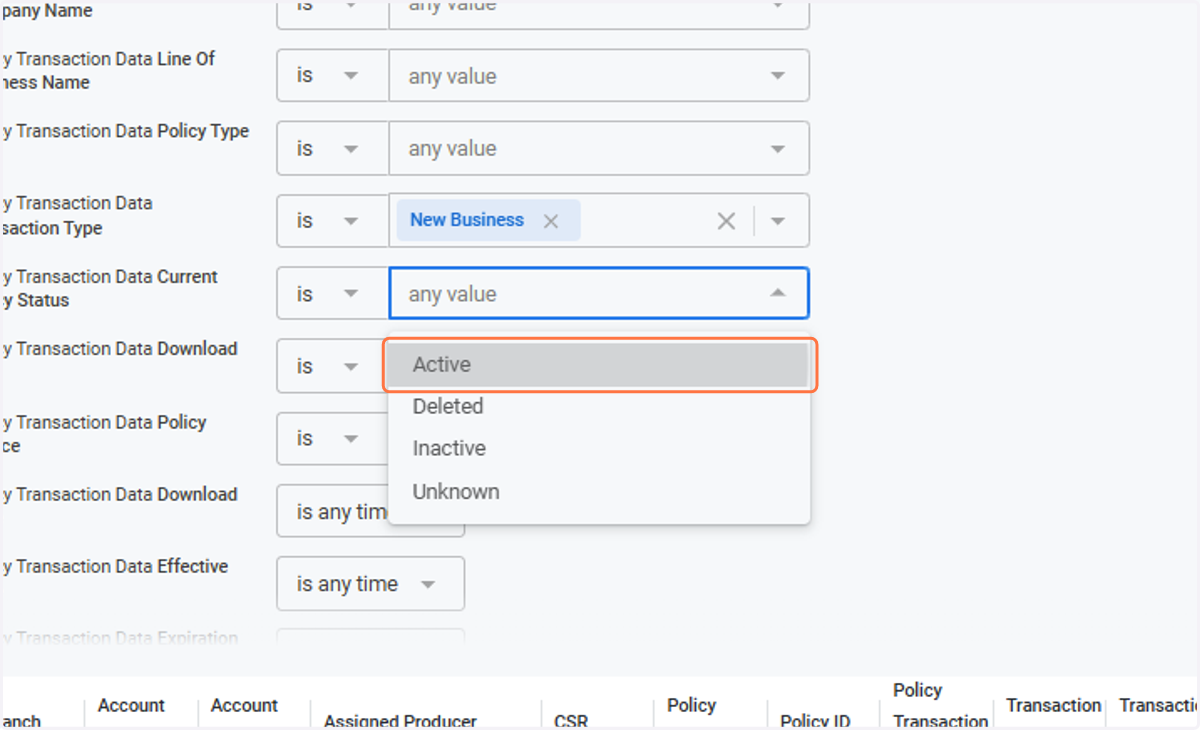1200x730 pixels.
Task: Click the Transaction Data Effective filter label
Action: pyautogui.click(x=115, y=567)
